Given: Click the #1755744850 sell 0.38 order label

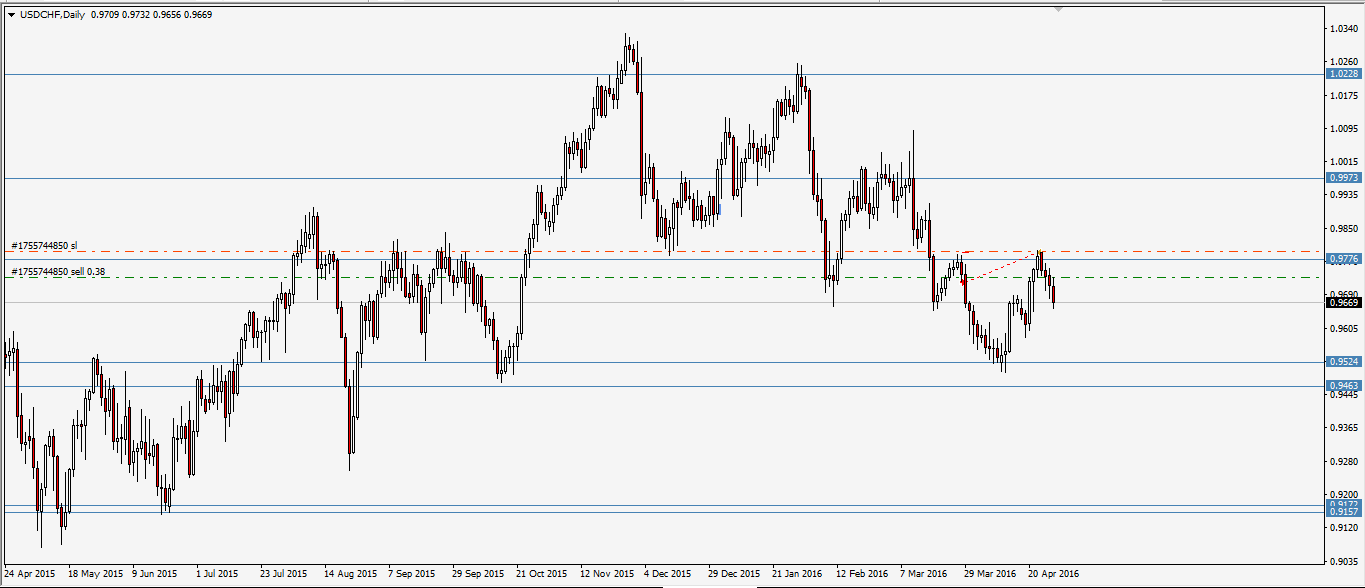Looking at the screenshot, I should [x=58, y=271].
